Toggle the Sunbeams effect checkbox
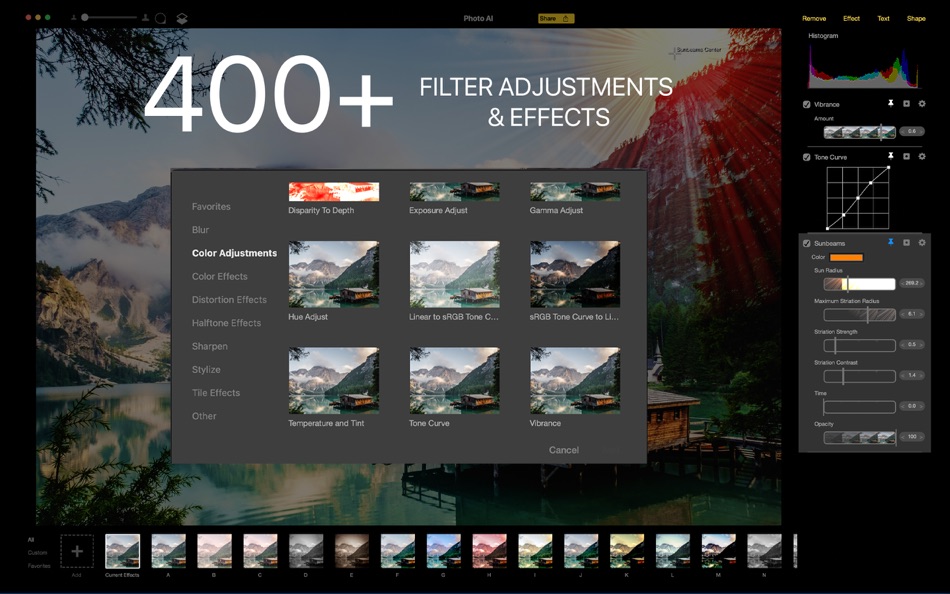This screenshot has width=950, height=594. (806, 242)
